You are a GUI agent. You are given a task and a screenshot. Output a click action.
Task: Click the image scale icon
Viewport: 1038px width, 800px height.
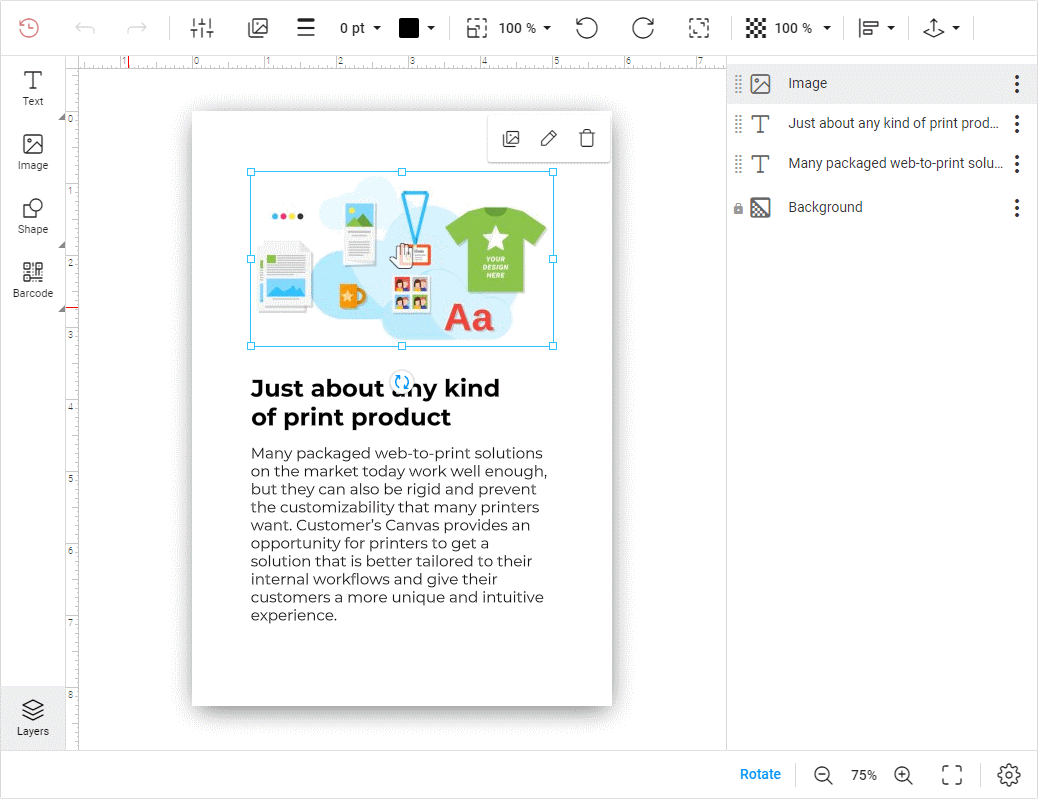tap(477, 28)
